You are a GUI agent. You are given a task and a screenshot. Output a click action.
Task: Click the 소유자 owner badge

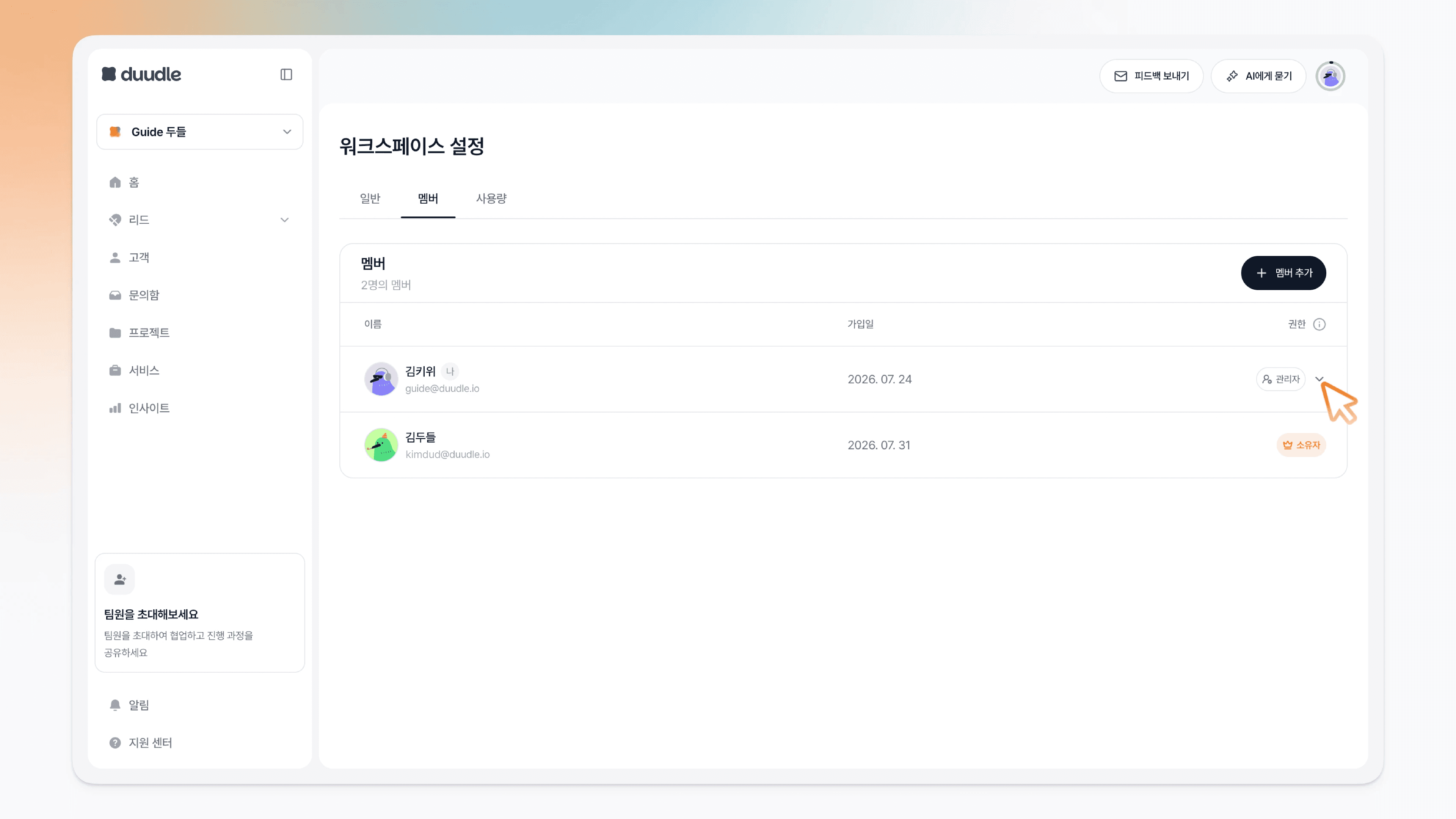click(1301, 446)
